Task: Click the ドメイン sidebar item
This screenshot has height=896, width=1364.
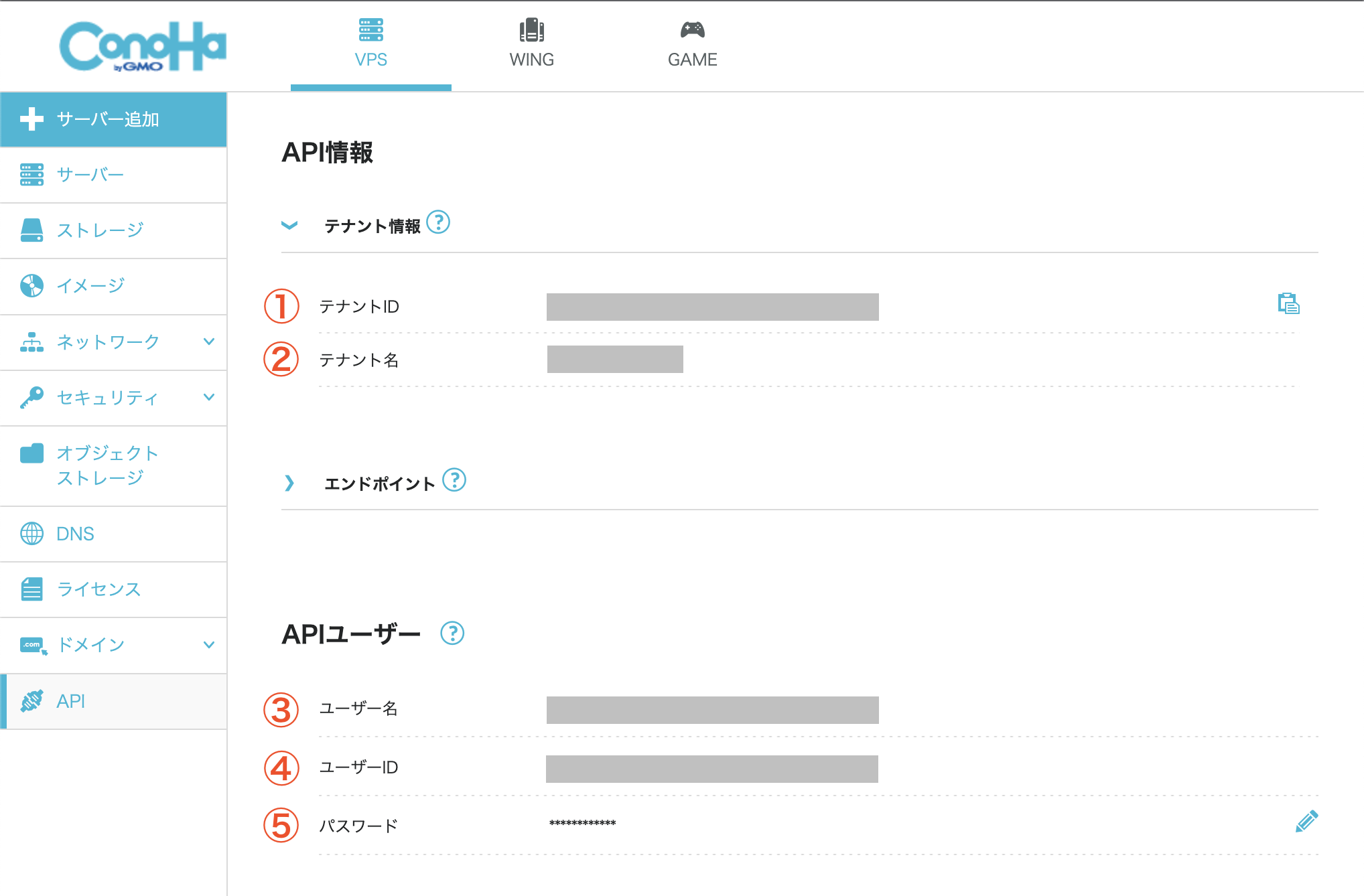Action: click(x=113, y=645)
